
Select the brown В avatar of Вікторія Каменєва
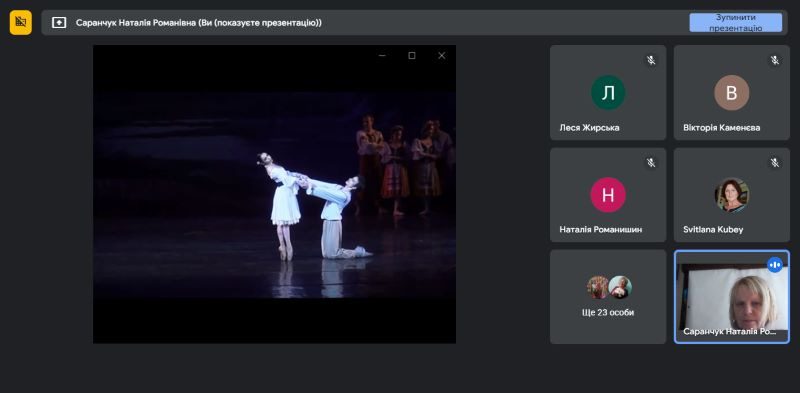[x=732, y=93]
